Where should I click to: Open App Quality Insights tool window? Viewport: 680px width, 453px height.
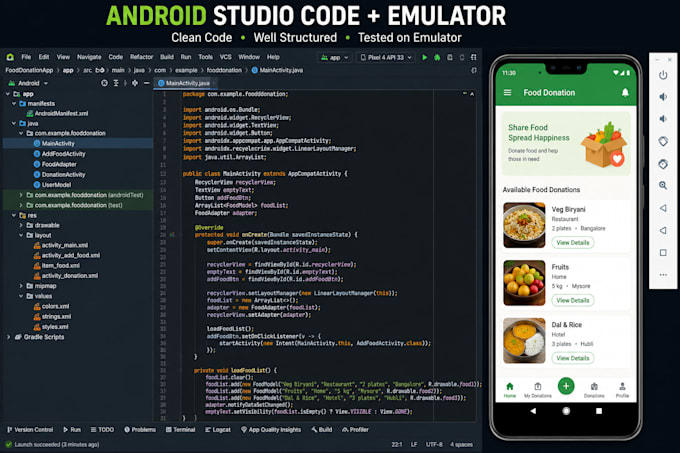click(271, 430)
